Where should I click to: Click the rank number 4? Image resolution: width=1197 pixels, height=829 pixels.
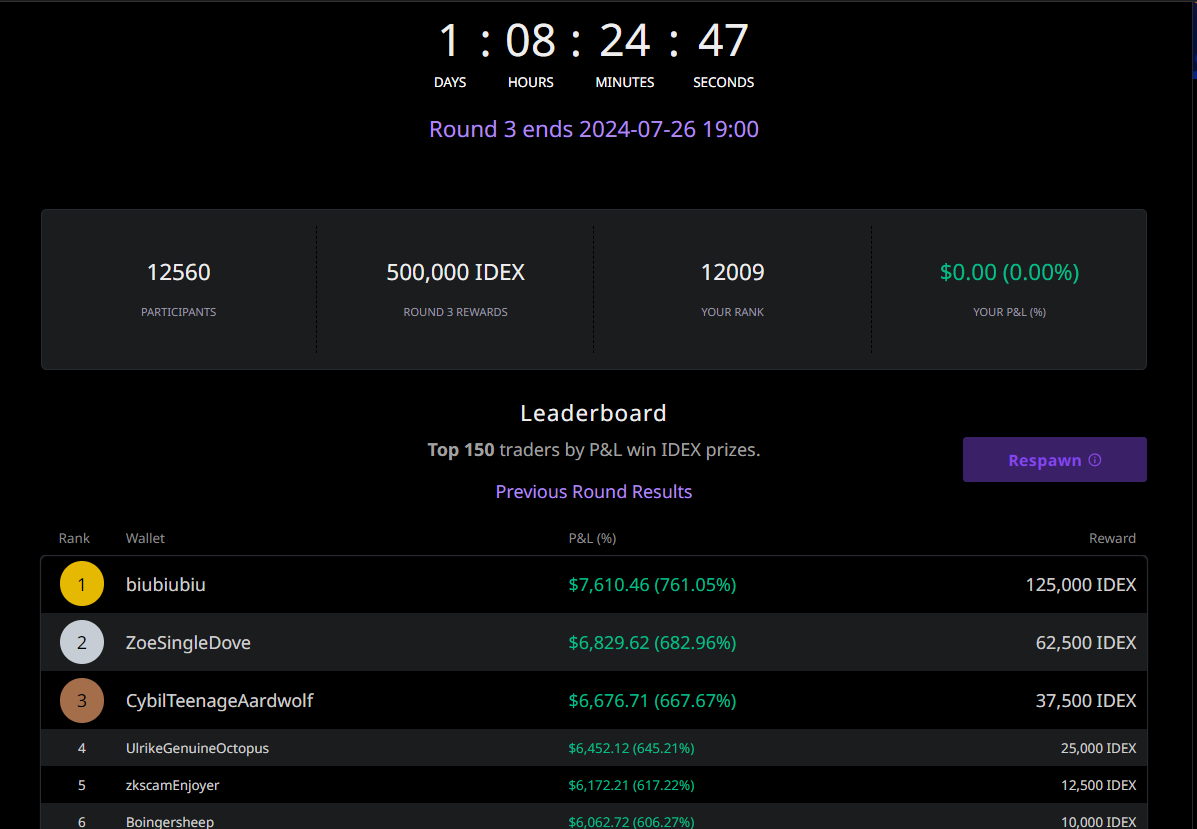tap(82, 748)
